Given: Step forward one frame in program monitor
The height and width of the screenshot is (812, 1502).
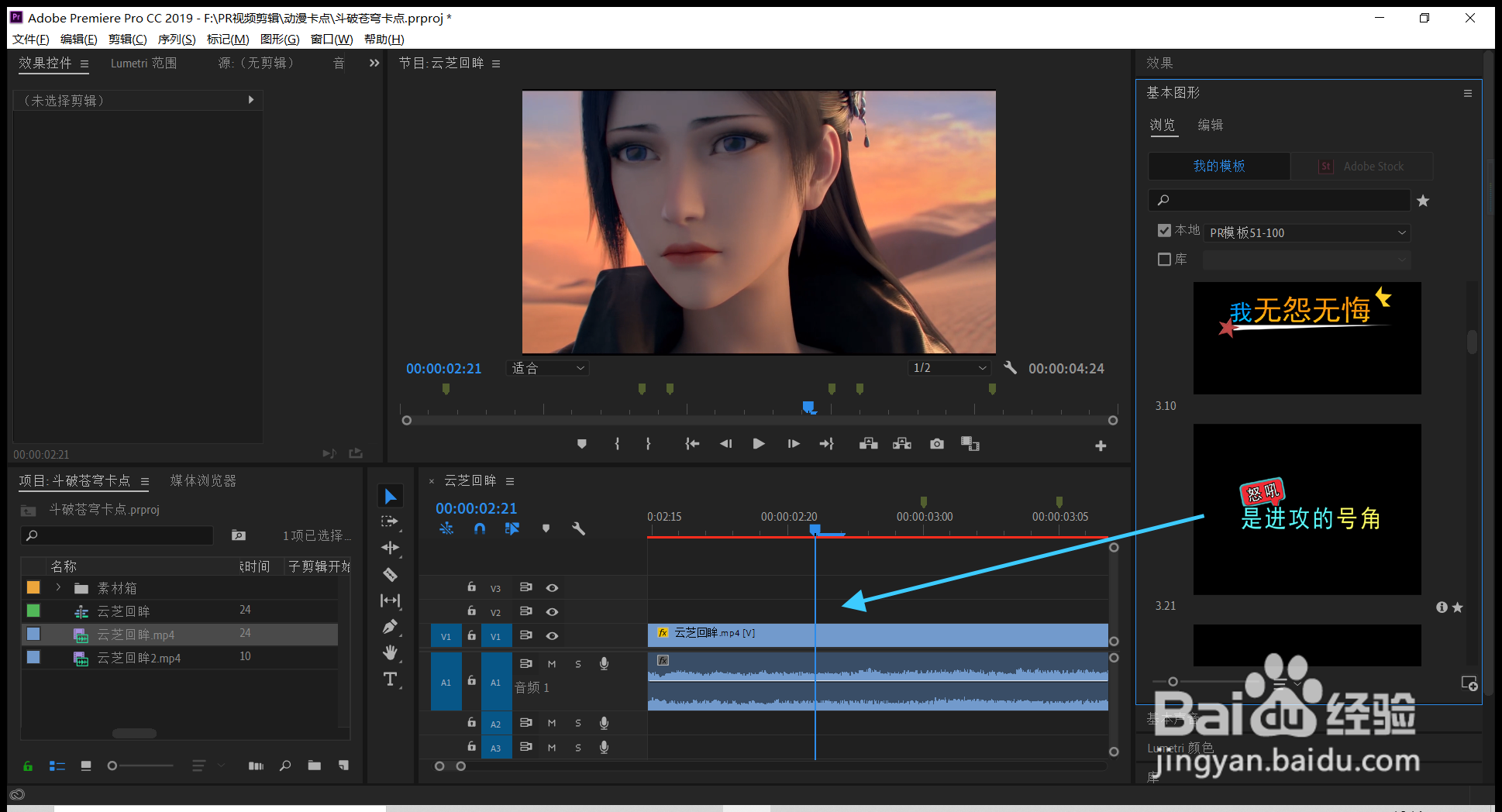Looking at the screenshot, I should tap(794, 444).
